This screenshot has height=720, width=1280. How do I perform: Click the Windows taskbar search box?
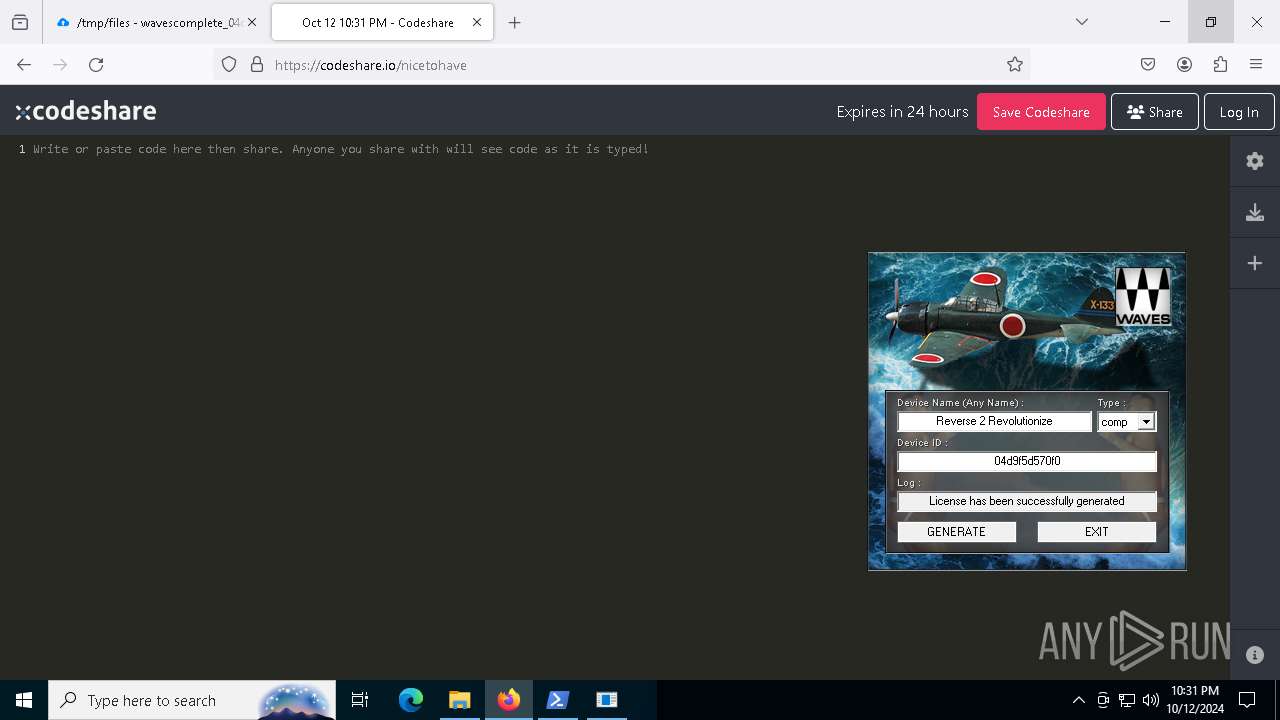click(193, 700)
